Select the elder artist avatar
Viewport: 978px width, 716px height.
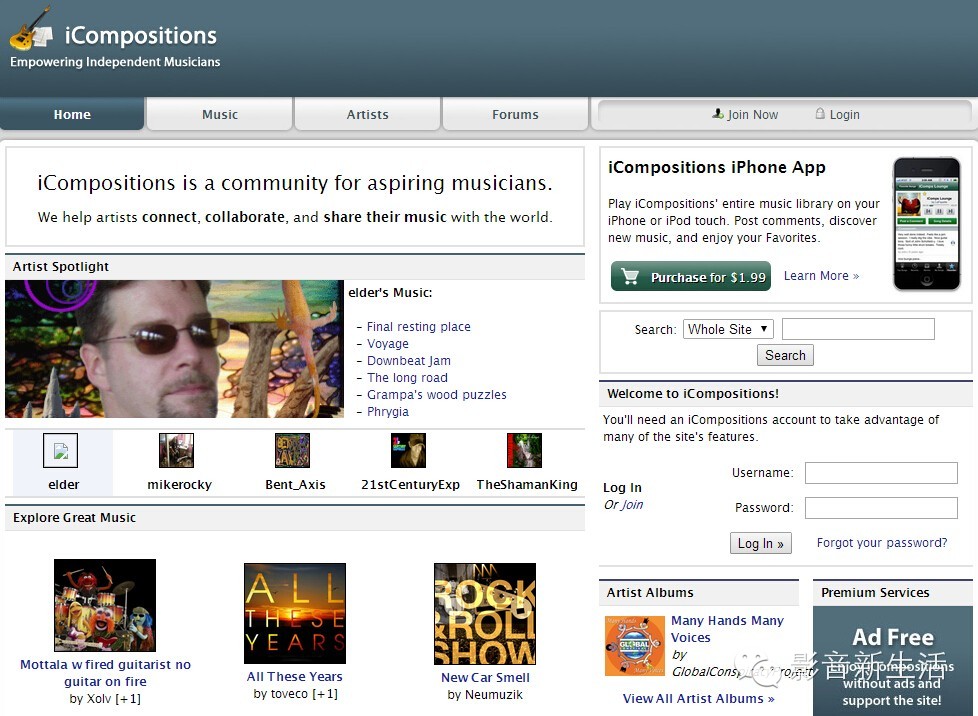click(60, 451)
